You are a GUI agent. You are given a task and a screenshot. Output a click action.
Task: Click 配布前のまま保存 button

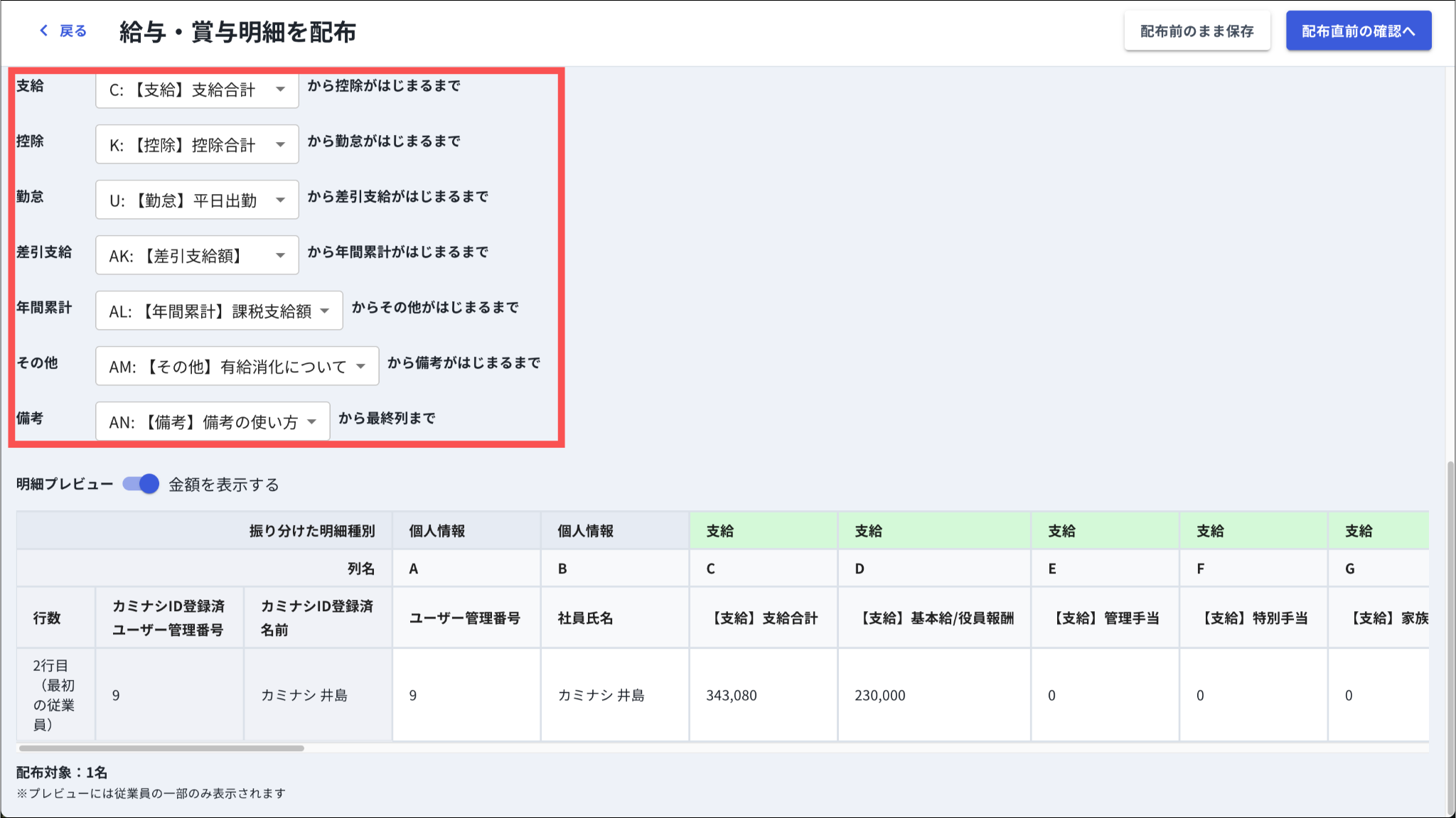[x=1197, y=31]
